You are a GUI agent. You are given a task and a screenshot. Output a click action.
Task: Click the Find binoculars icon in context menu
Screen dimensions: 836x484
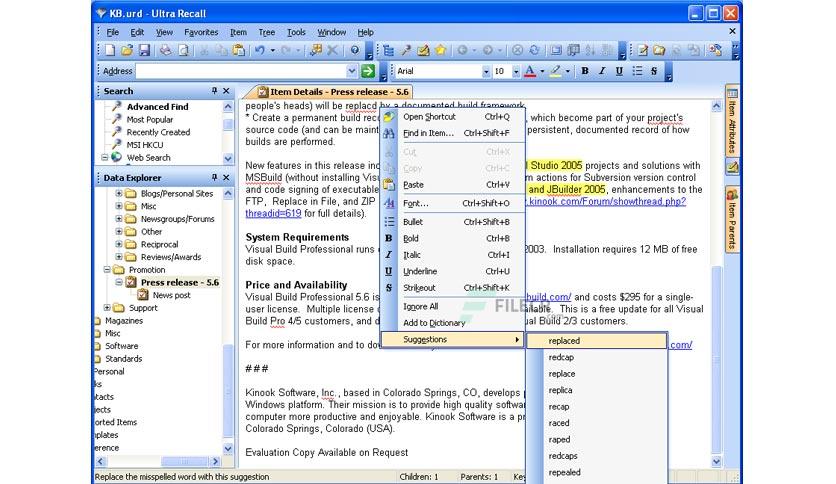click(x=389, y=133)
